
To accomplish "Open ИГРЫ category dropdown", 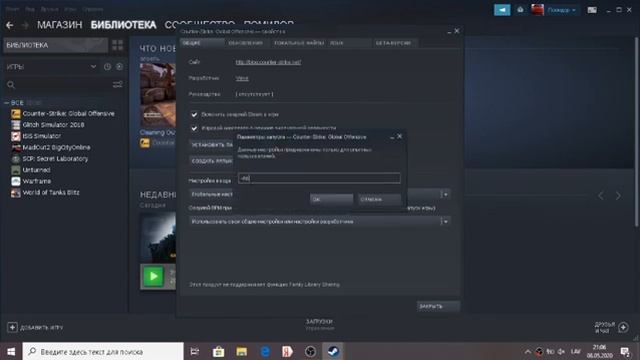I will click(93, 67).
